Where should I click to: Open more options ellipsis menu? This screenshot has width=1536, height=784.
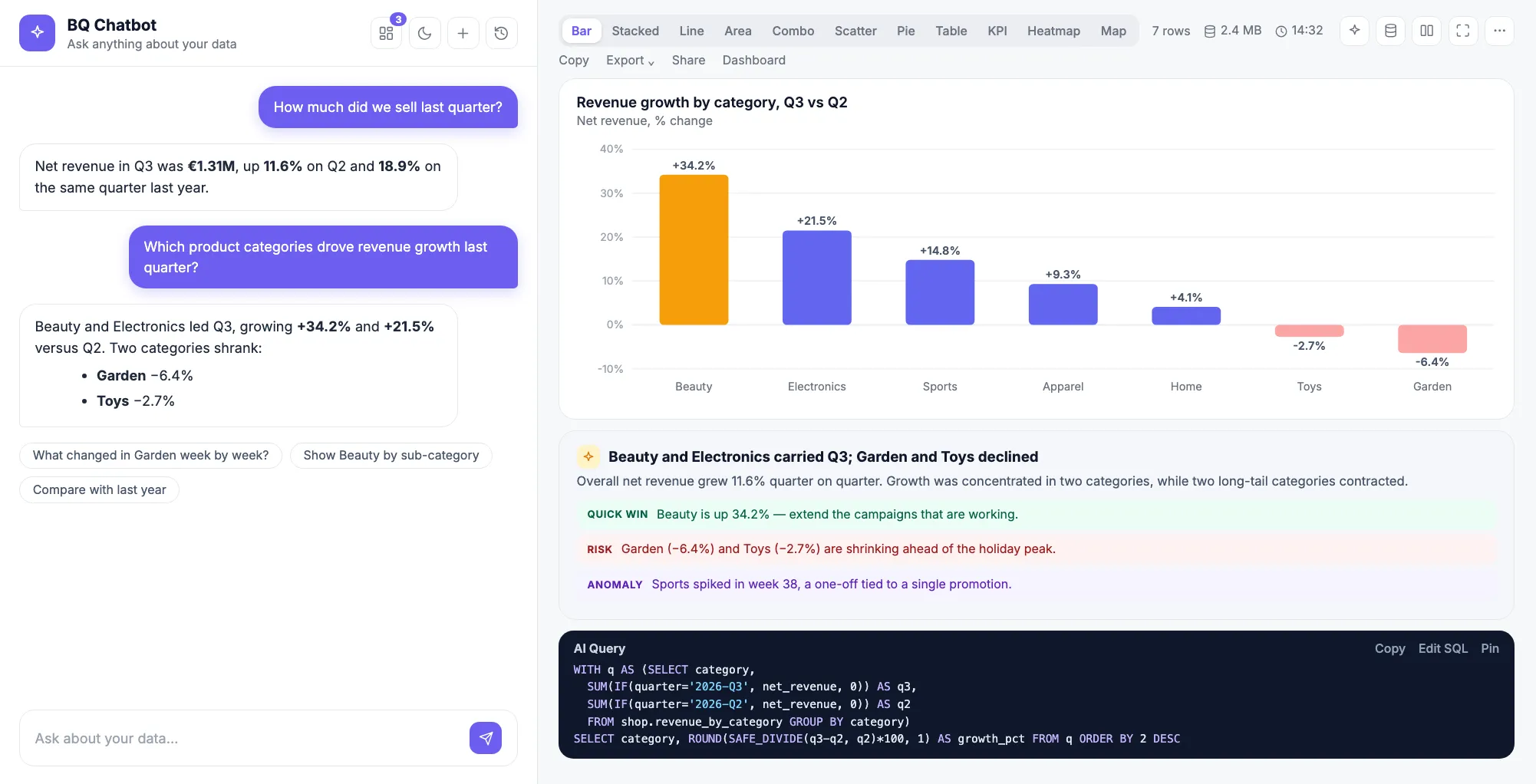1499,31
